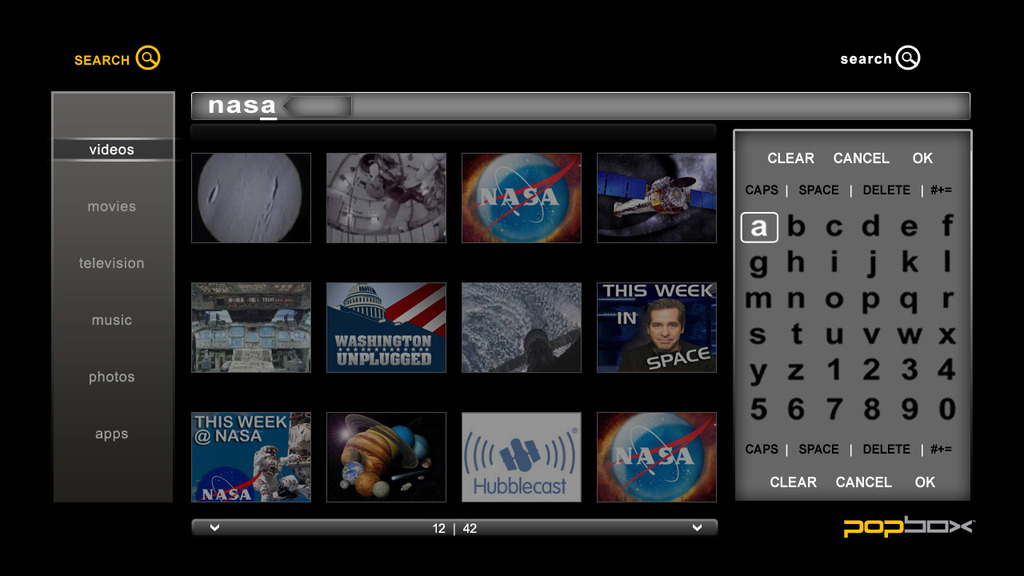This screenshot has height=576, width=1024.
Task: Click the letter b key
Action: tap(796, 226)
